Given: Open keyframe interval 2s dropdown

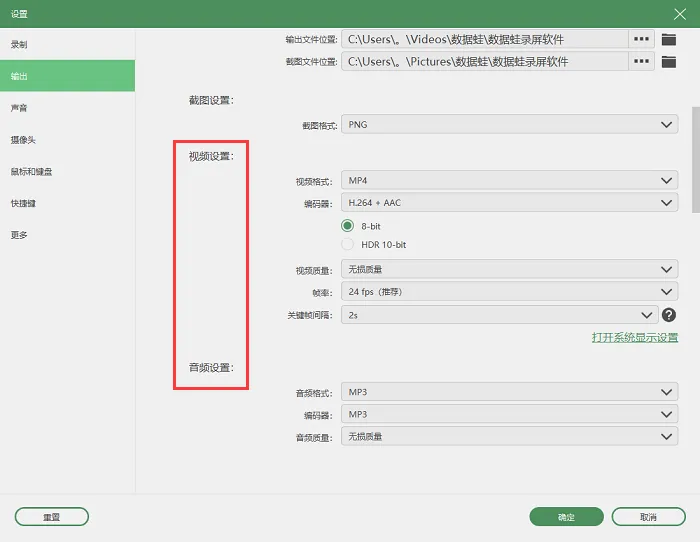Looking at the screenshot, I should coord(500,315).
